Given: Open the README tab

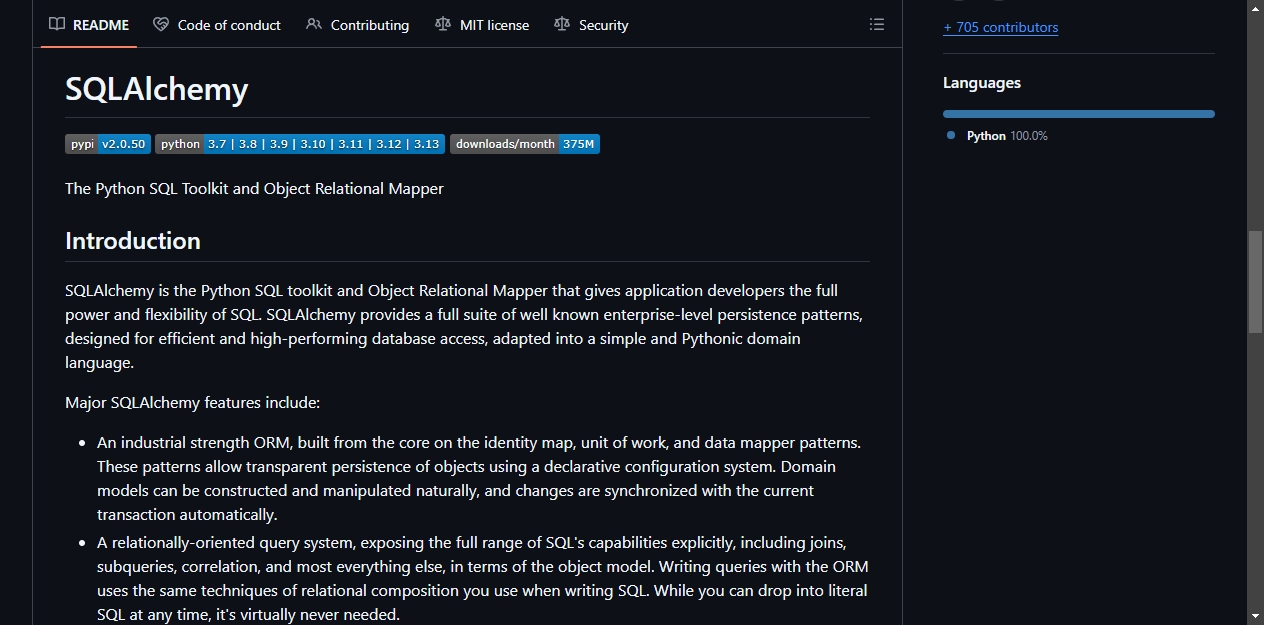Looking at the screenshot, I should (89, 25).
